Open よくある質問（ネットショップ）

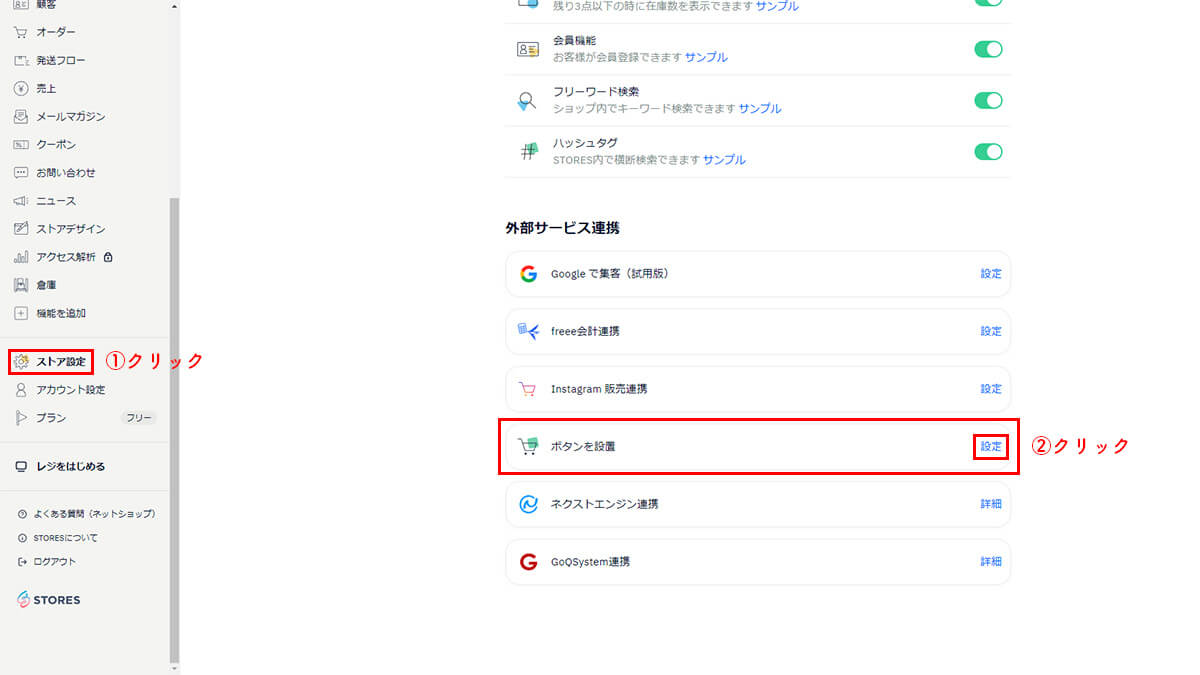[94, 513]
